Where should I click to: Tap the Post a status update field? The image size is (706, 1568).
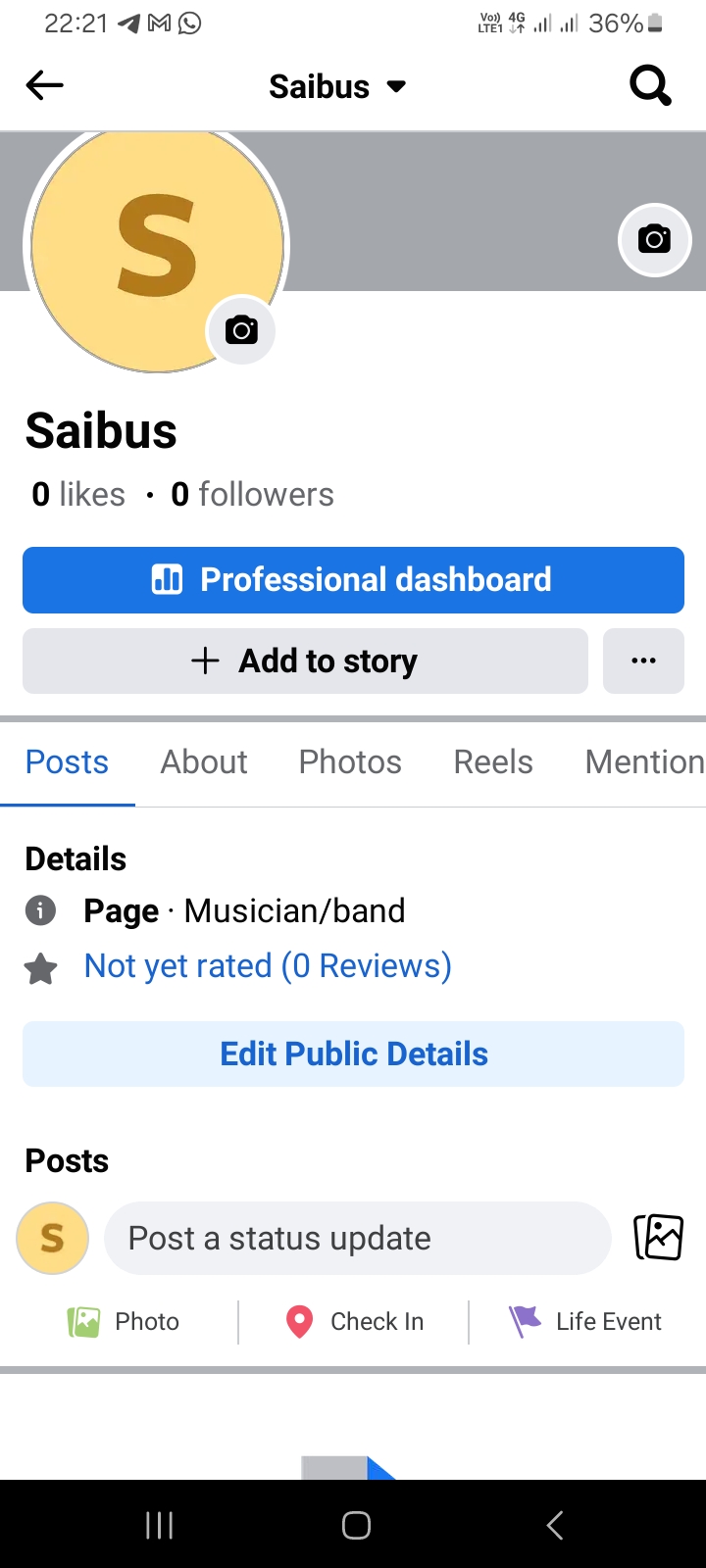coord(357,1238)
